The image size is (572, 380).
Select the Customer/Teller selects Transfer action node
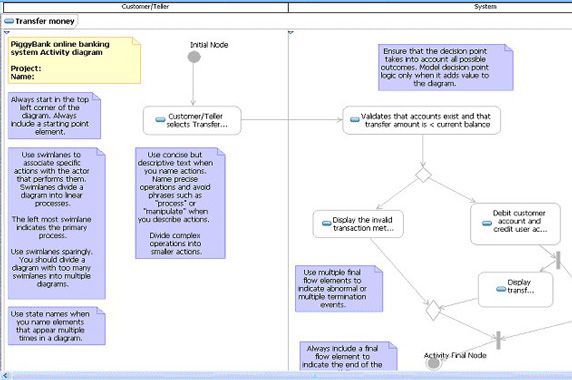[192, 120]
